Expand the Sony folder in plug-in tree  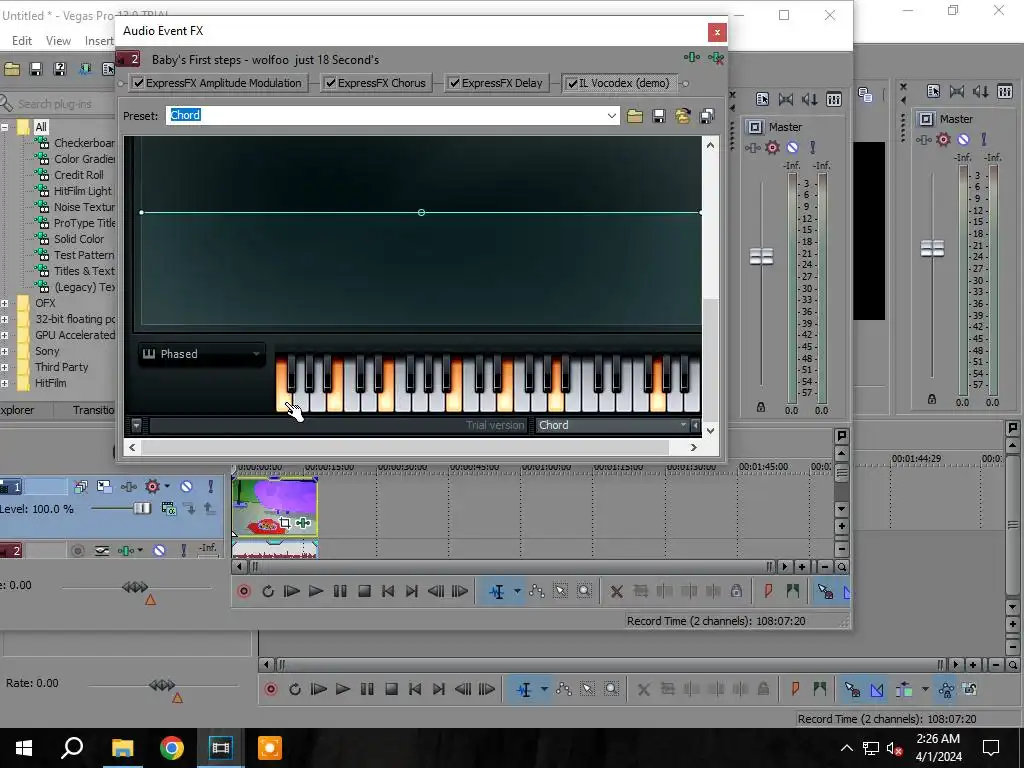5,351
